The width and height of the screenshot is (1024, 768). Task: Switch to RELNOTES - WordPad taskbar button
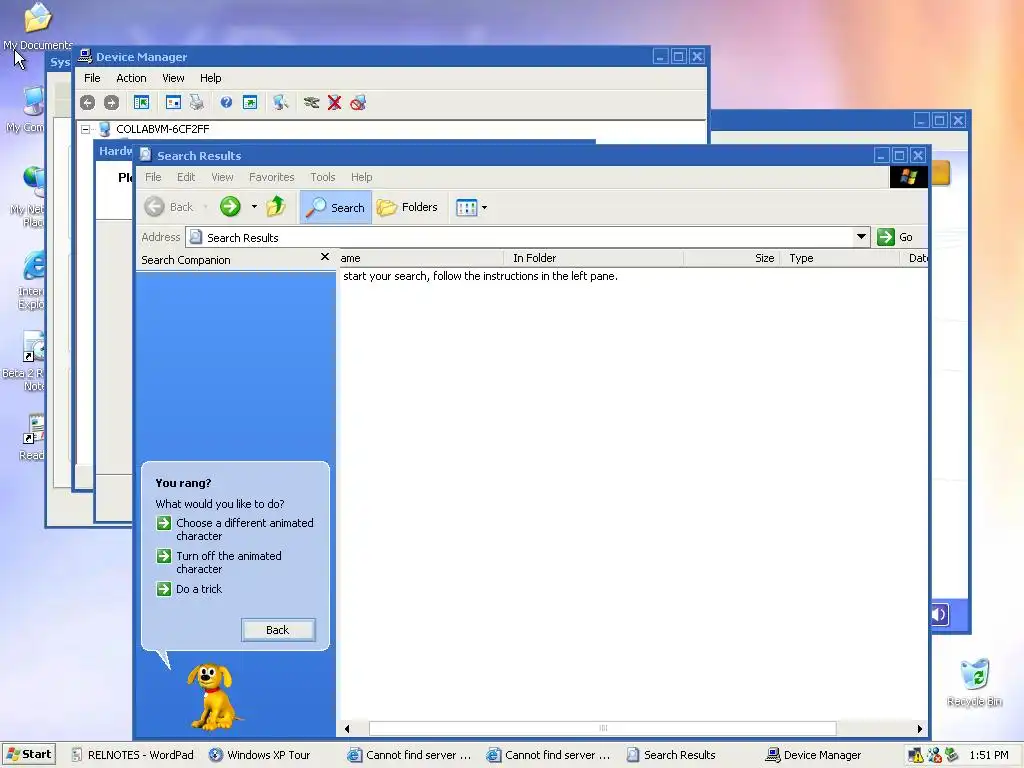tap(133, 755)
